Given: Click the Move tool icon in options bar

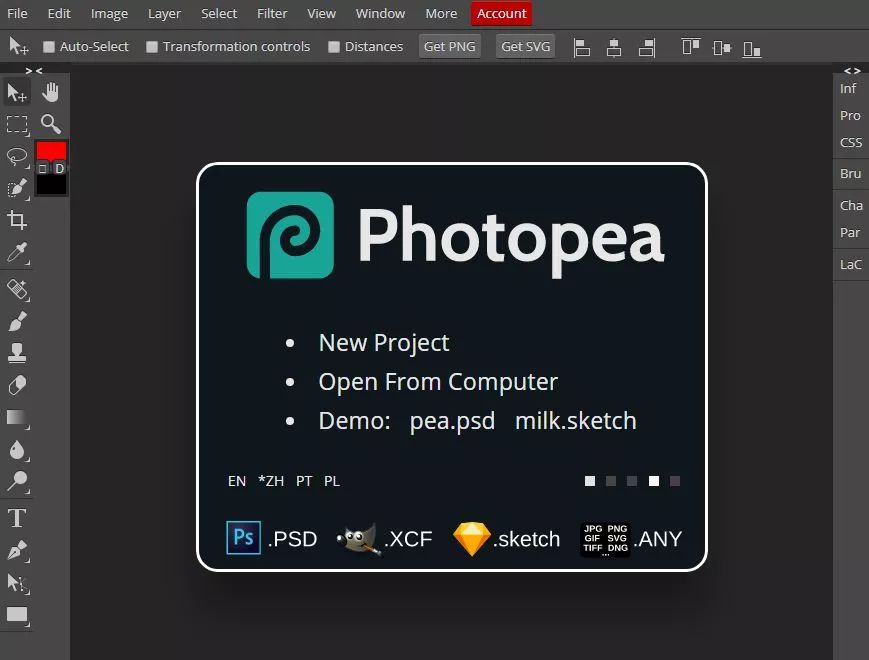Looking at the screenshot, I should tap(18, 46).
